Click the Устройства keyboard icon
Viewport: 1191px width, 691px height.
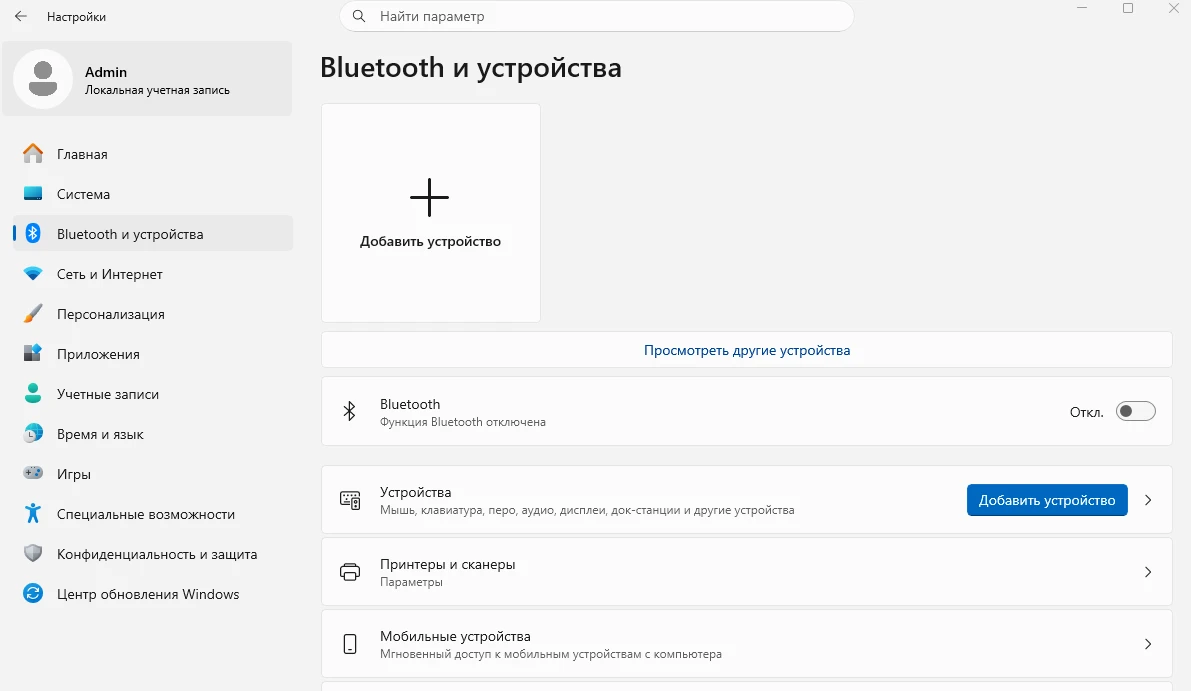tap(349, 500)
